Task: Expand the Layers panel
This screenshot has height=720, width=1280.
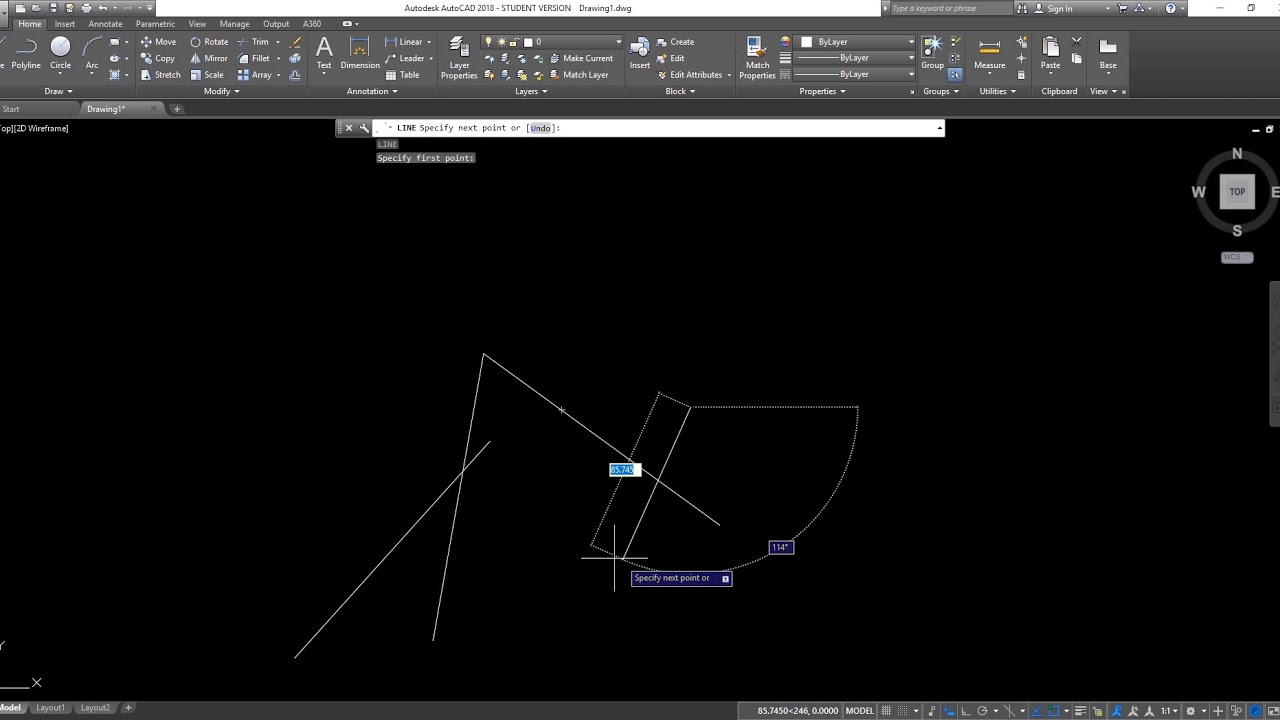Action: (531, 91)
